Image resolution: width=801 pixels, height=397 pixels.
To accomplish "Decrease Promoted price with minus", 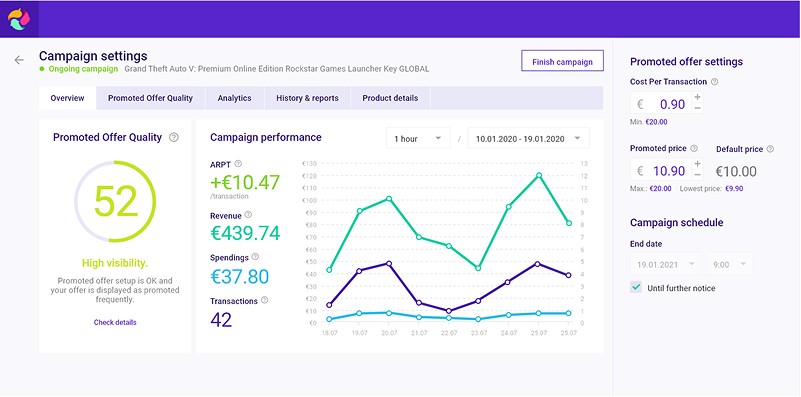I will 698,175.
